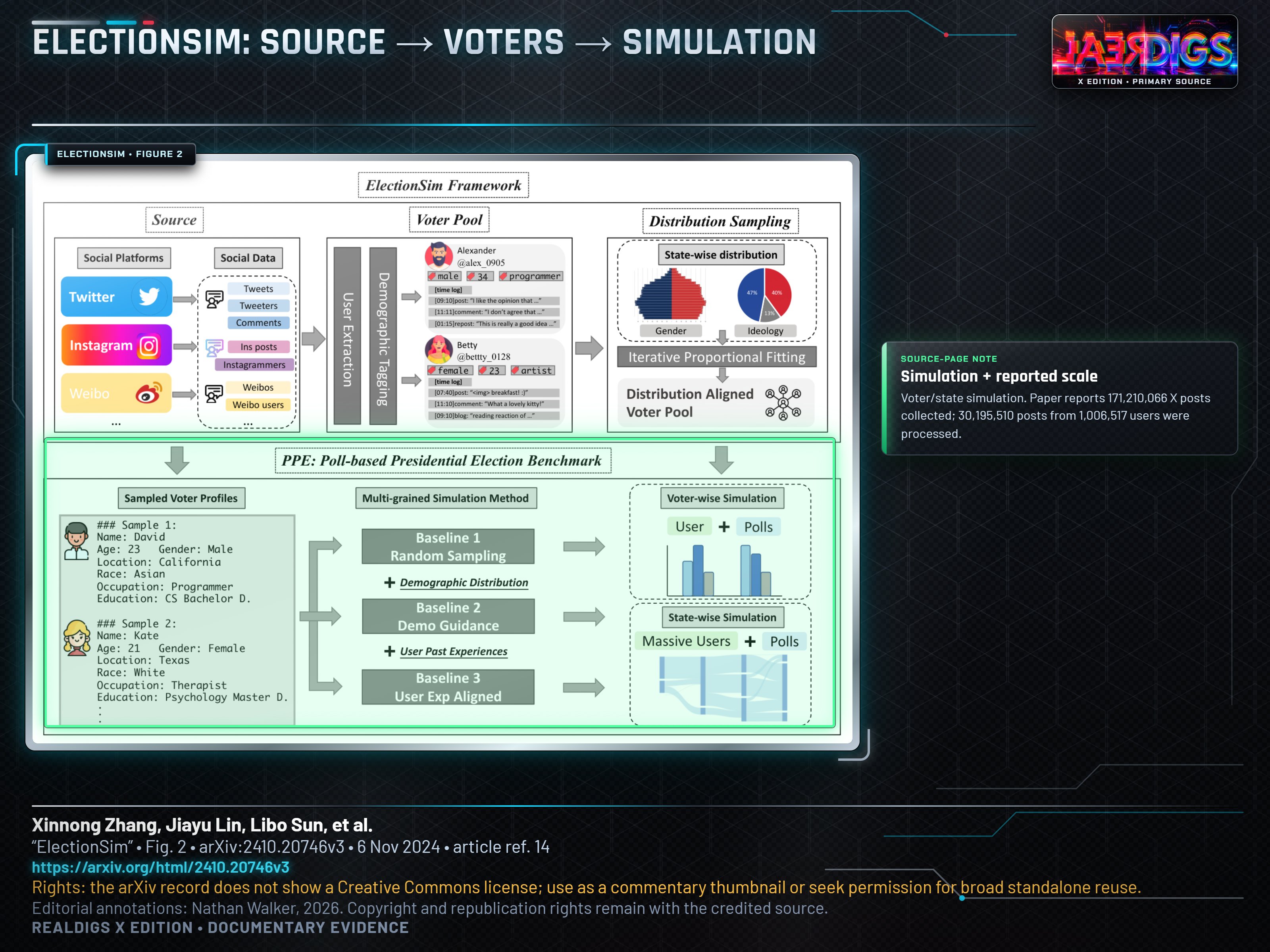Image resolution: width=1270 pixels, height=952 pixels.
Task: Click the Instagram camera logo icon
Action: coord(149,346)
